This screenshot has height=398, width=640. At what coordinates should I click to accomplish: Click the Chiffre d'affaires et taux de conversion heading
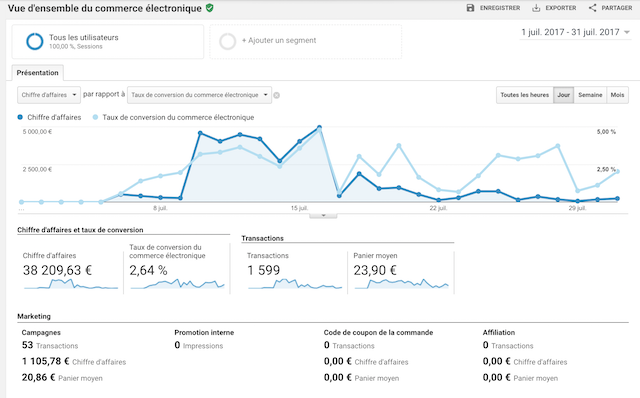[x=80, y=230]
